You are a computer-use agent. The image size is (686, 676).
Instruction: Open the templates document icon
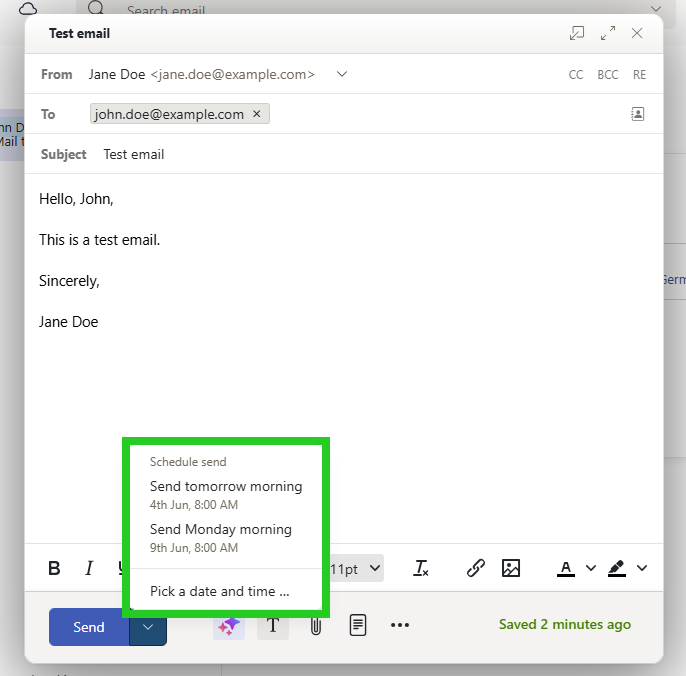tap(357, 626)
